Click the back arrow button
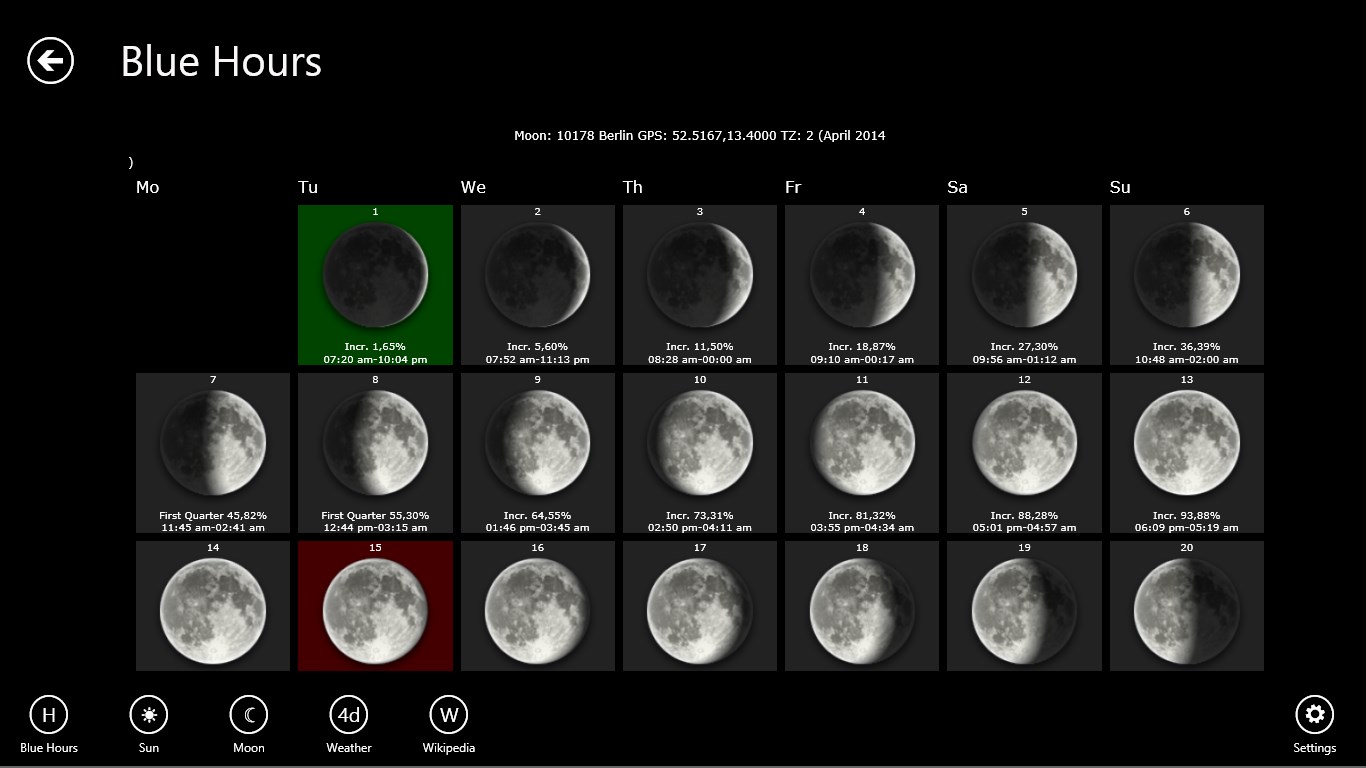 point(50,61)
